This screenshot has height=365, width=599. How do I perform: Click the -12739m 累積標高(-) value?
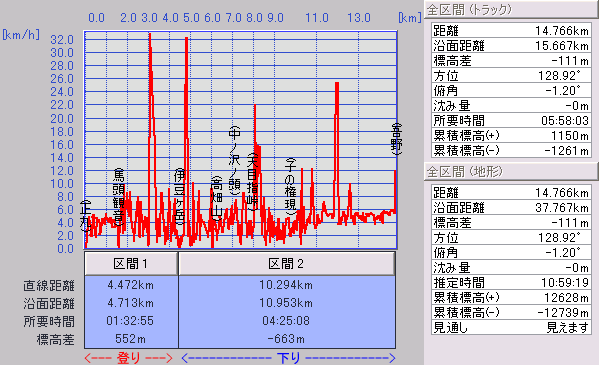pos(563,313)
